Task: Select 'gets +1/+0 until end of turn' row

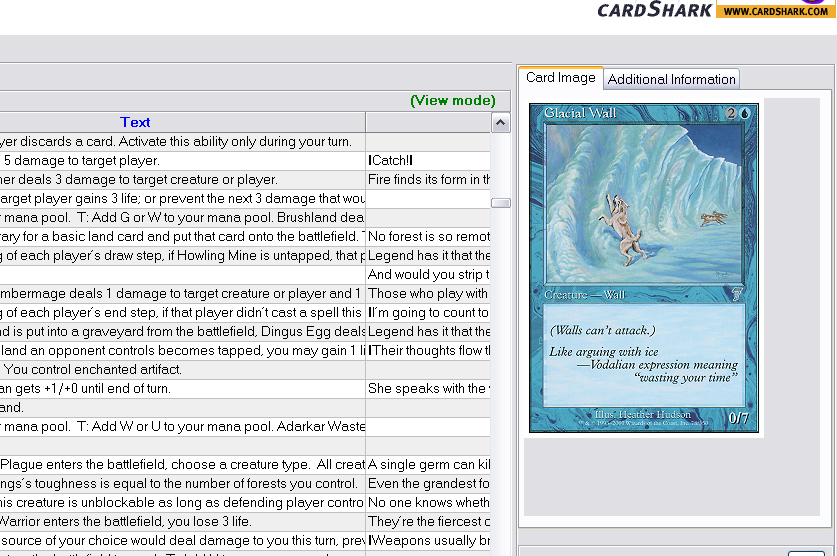Action: pyautogui.click(x=183, y=388)
